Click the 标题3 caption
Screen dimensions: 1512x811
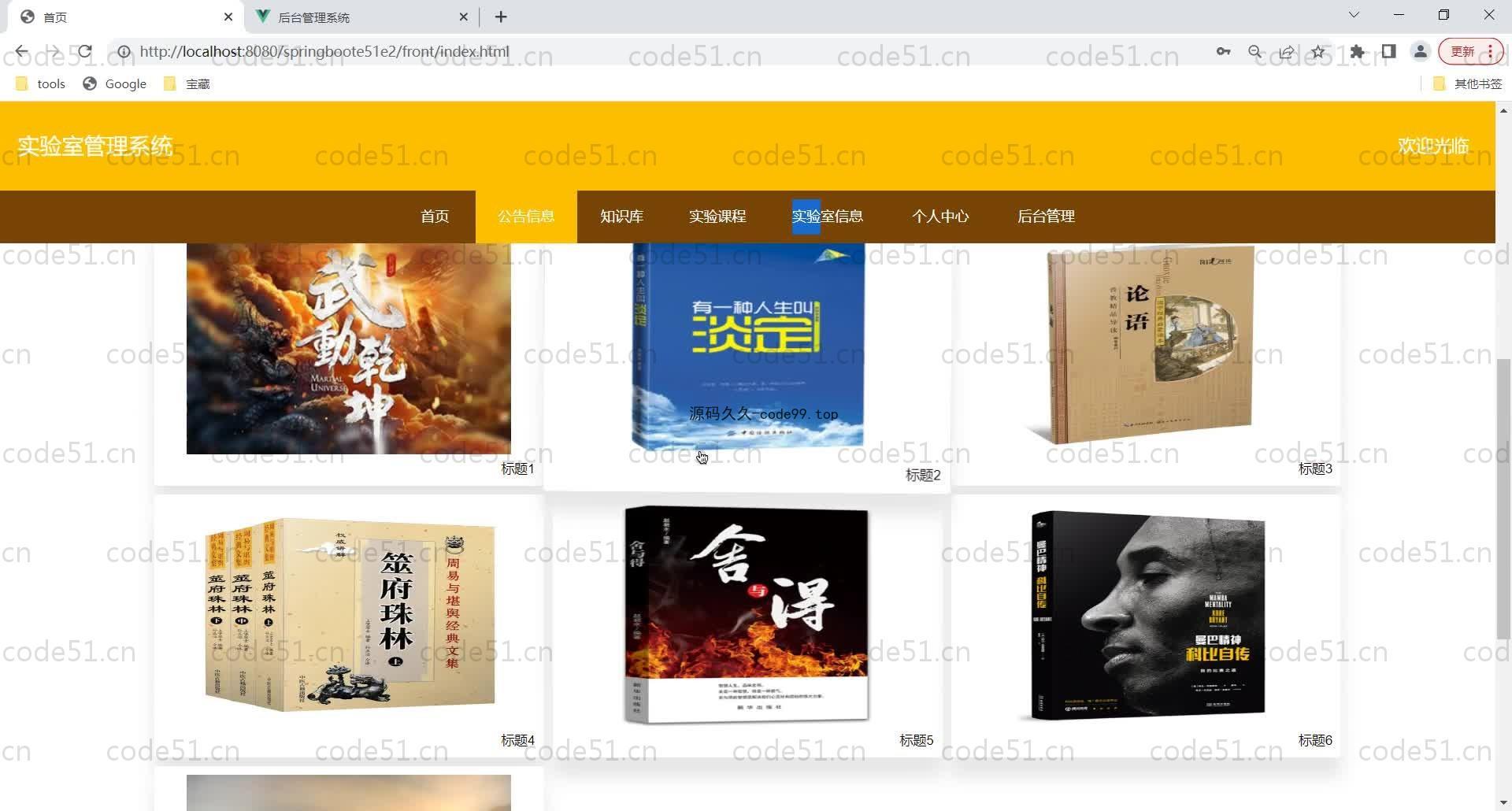click(1315, 469)
